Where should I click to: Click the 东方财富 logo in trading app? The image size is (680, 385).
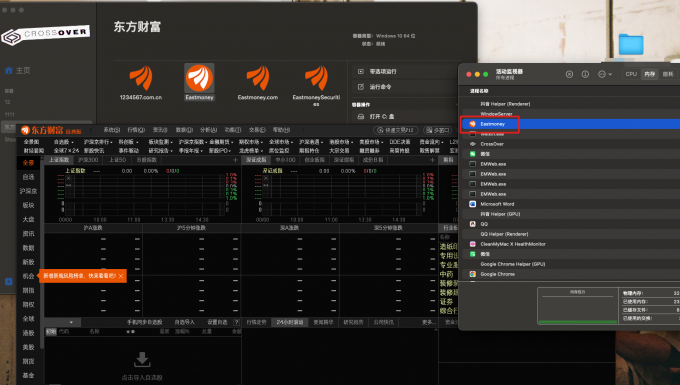pos(51,130)
